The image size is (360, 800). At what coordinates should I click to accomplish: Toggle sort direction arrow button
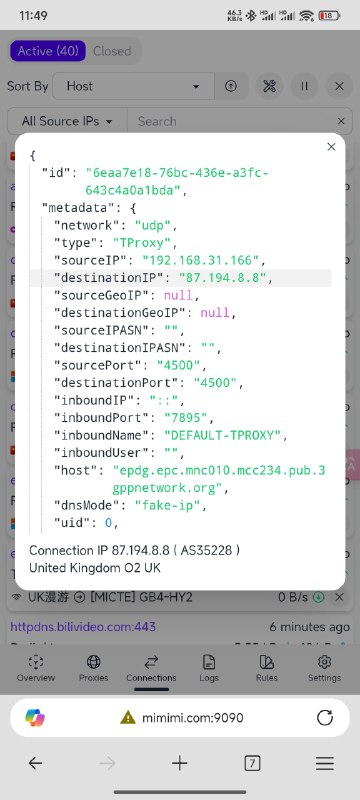tap(231, 86)
